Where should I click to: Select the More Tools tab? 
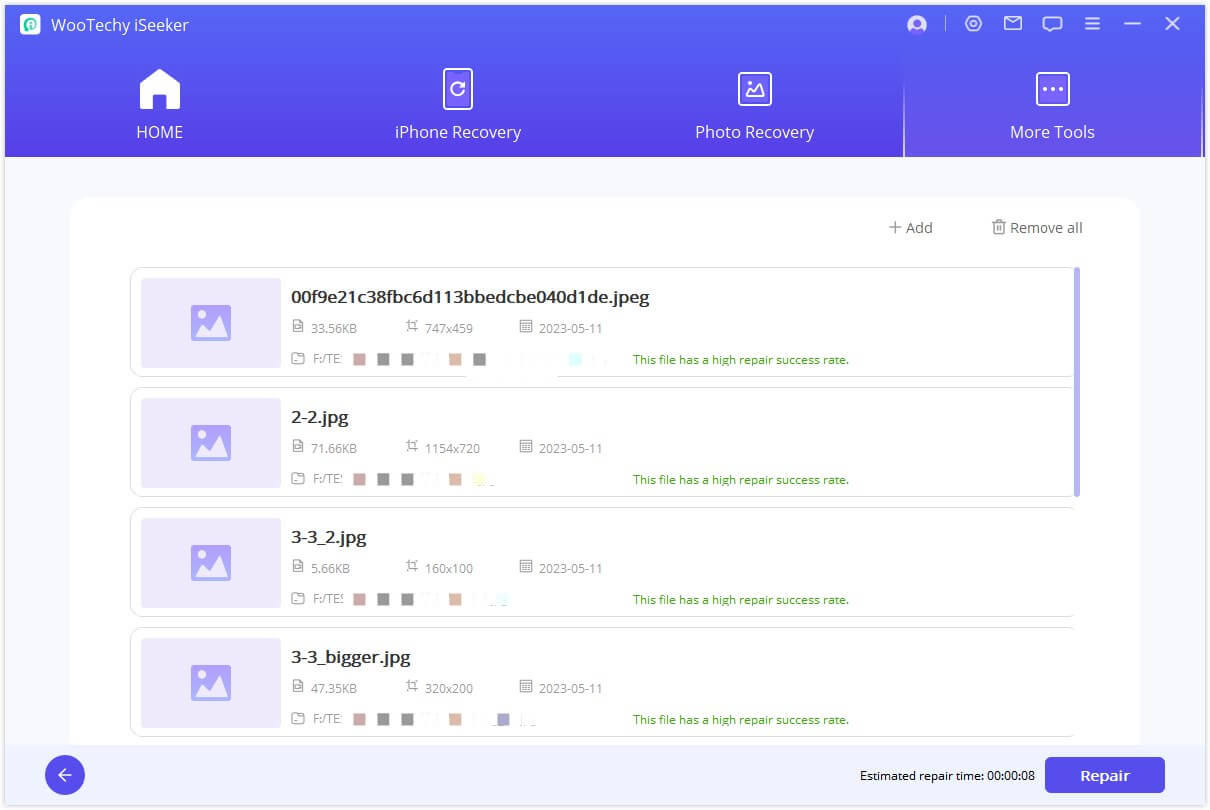pyautogui.click(x=1052, y=105)
